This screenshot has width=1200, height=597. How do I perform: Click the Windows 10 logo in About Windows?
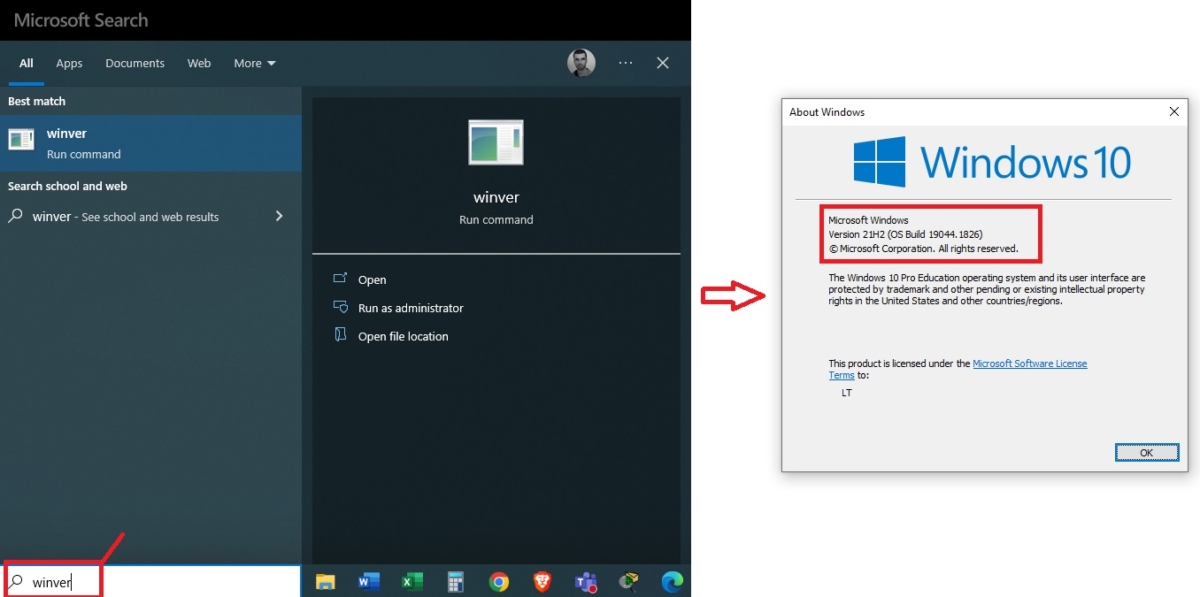[992, 162]
